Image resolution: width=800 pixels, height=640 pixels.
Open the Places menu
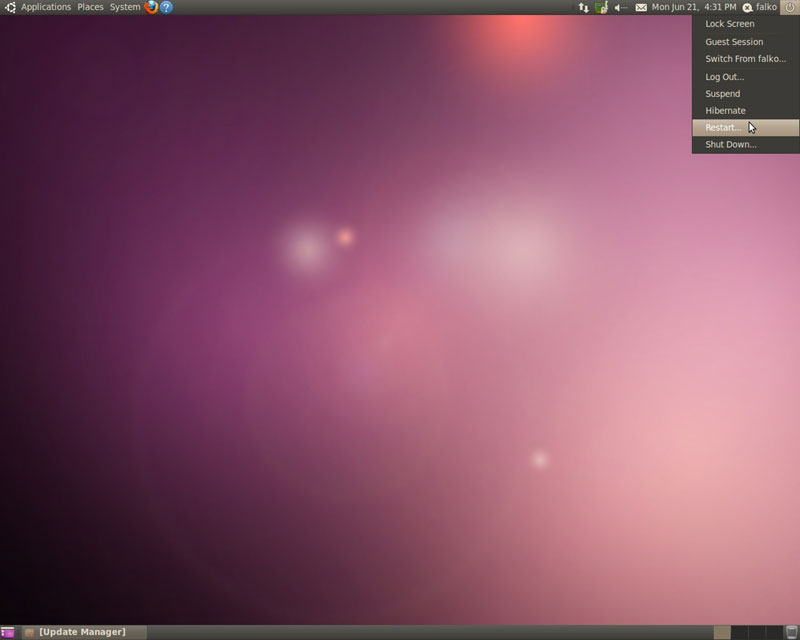coord(90,7)
